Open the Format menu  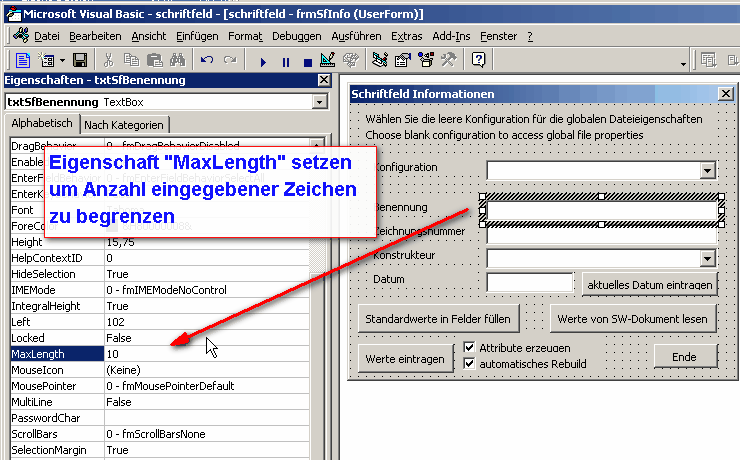pyautogui.click(x=245, y=36)
